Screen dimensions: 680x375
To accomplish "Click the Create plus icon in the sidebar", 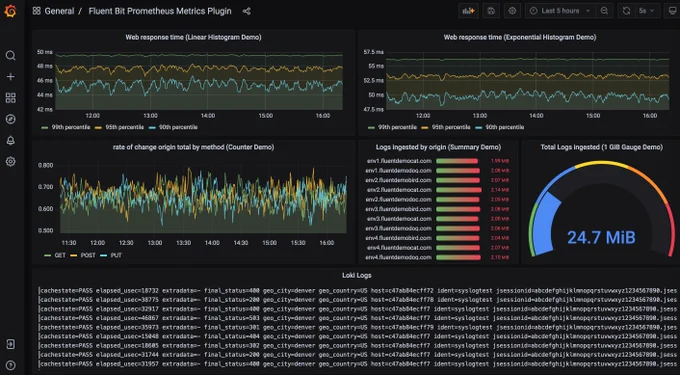I will click(x=10, y=77).
